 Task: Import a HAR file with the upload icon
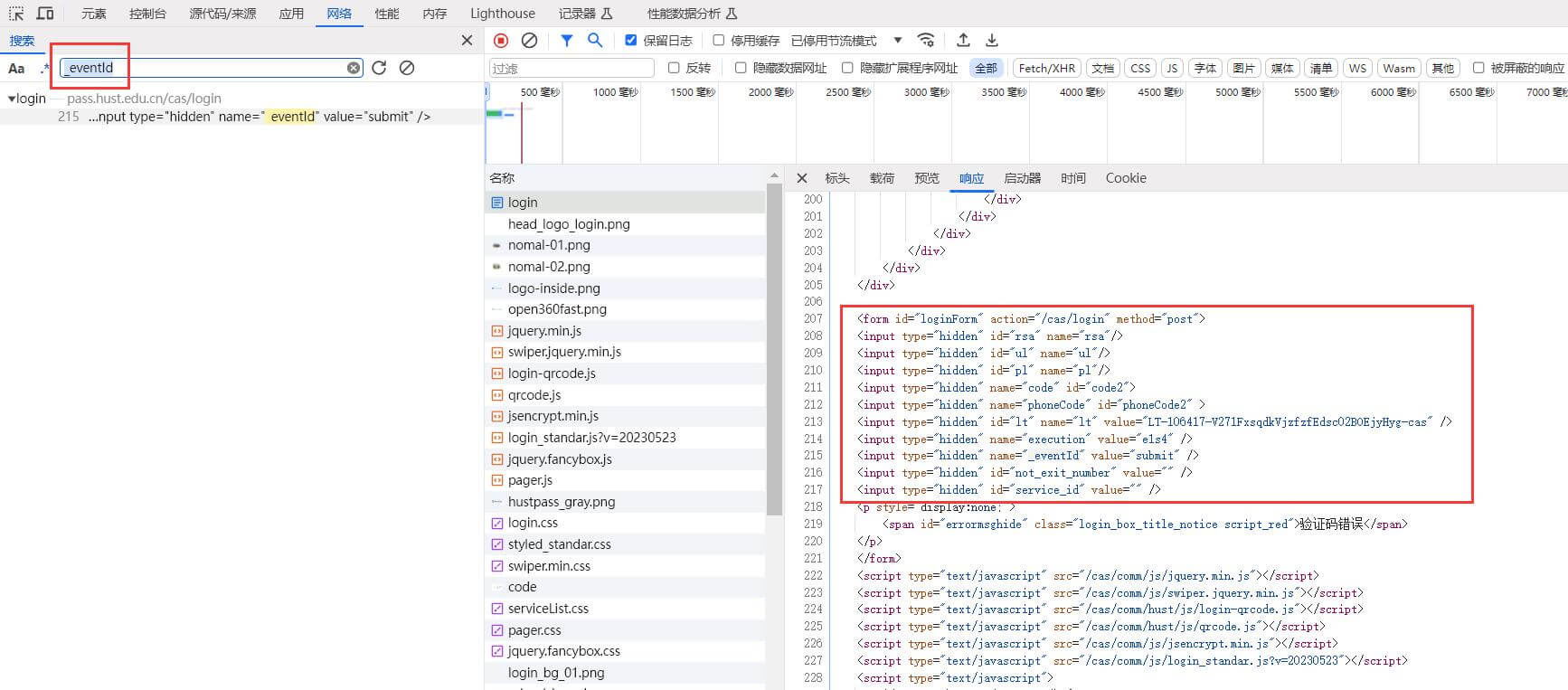point(963,40)
